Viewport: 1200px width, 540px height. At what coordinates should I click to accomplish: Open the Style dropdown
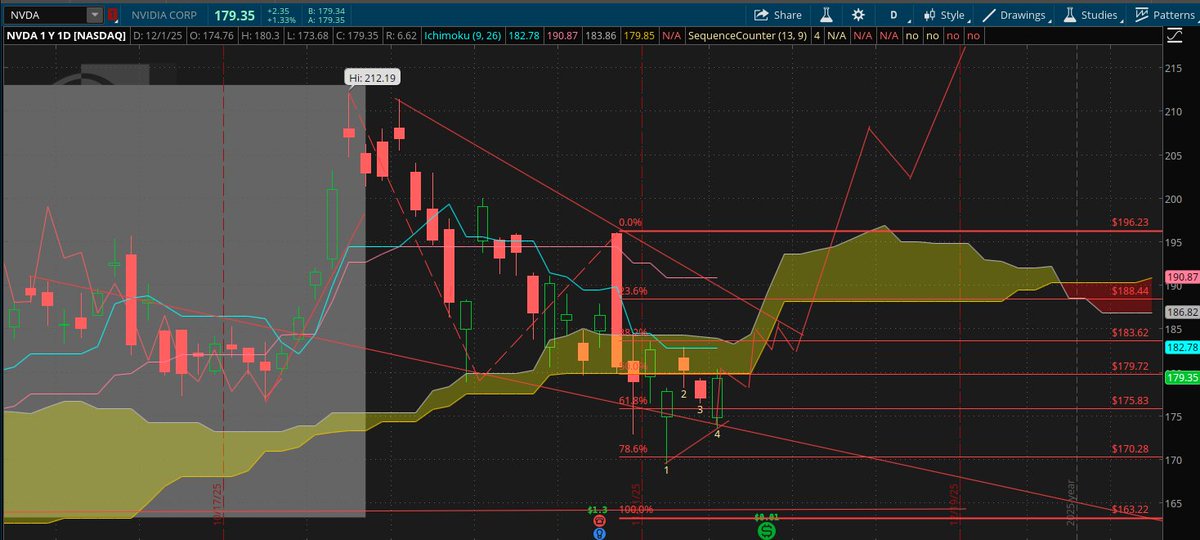[x=944, y=15]
